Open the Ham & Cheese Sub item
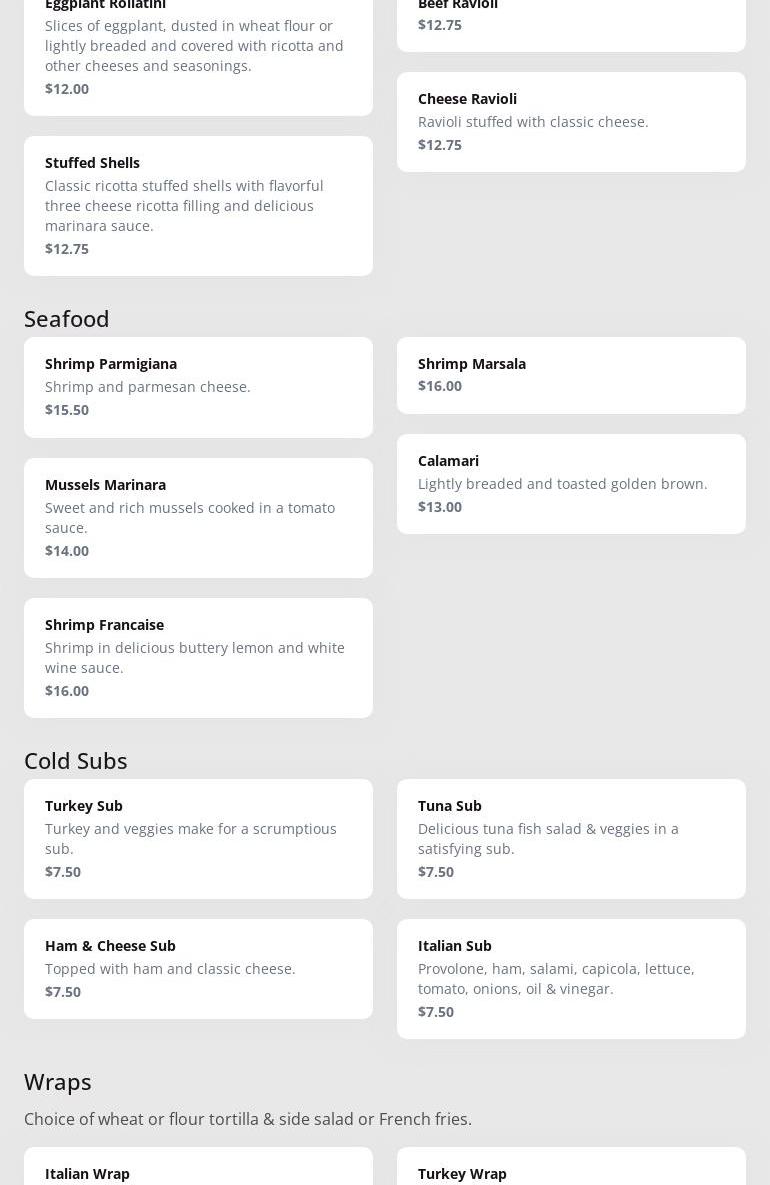Image resolution: width=770 pixels, height=1185 pixels. coord(198,968)
